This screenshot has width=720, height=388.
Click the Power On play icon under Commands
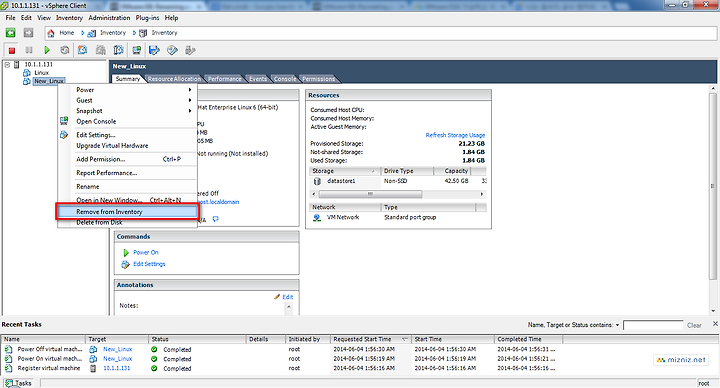point(126,253)
